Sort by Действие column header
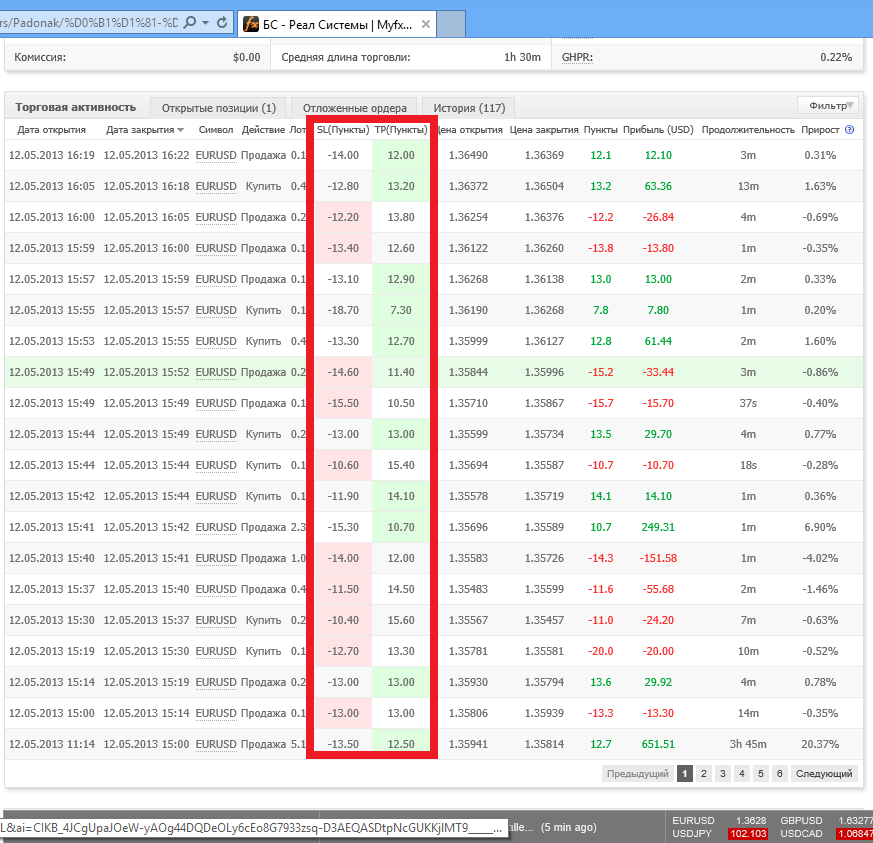The image size is (873, 843). [x=263, y=130]
